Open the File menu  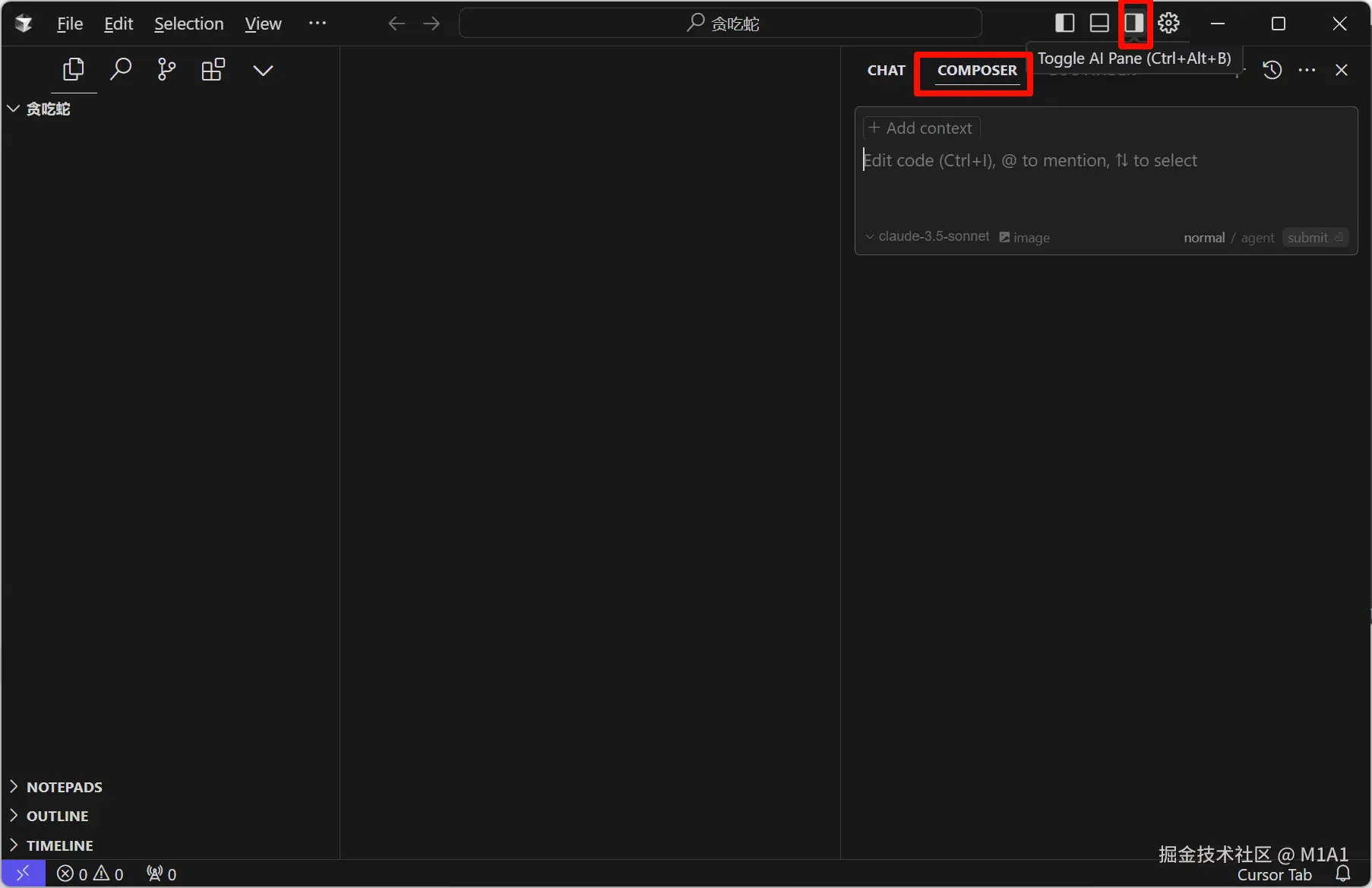(x=70, y=24)
